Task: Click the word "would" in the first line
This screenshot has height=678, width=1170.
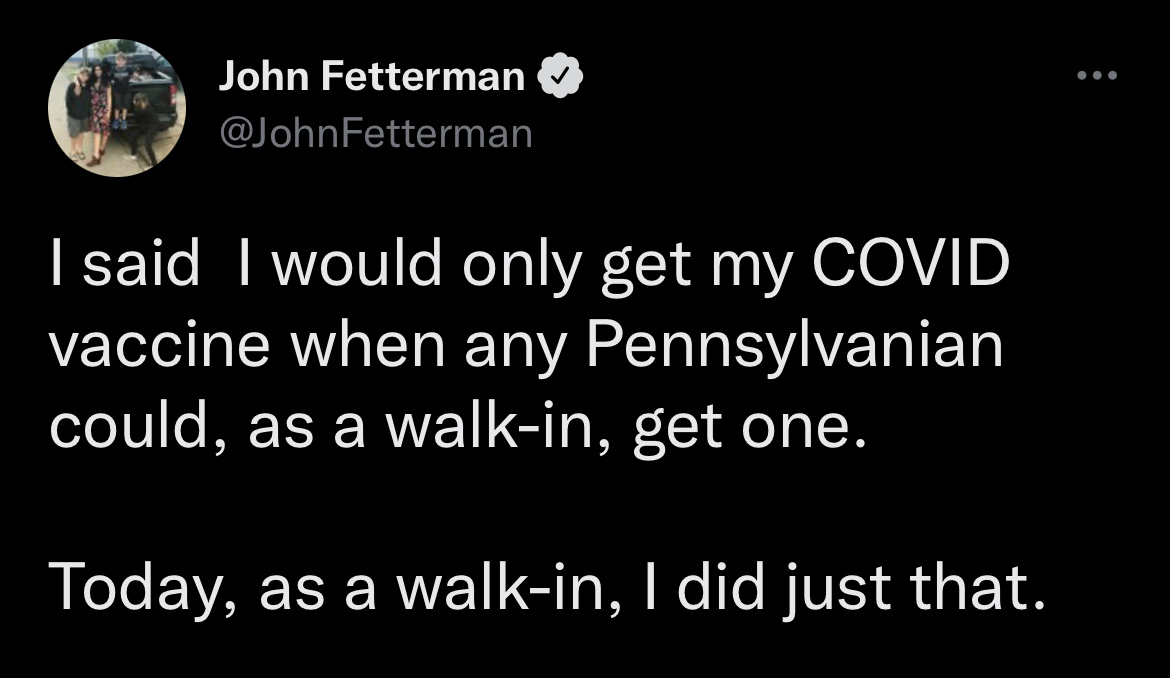Action: [x=357, y=263]
